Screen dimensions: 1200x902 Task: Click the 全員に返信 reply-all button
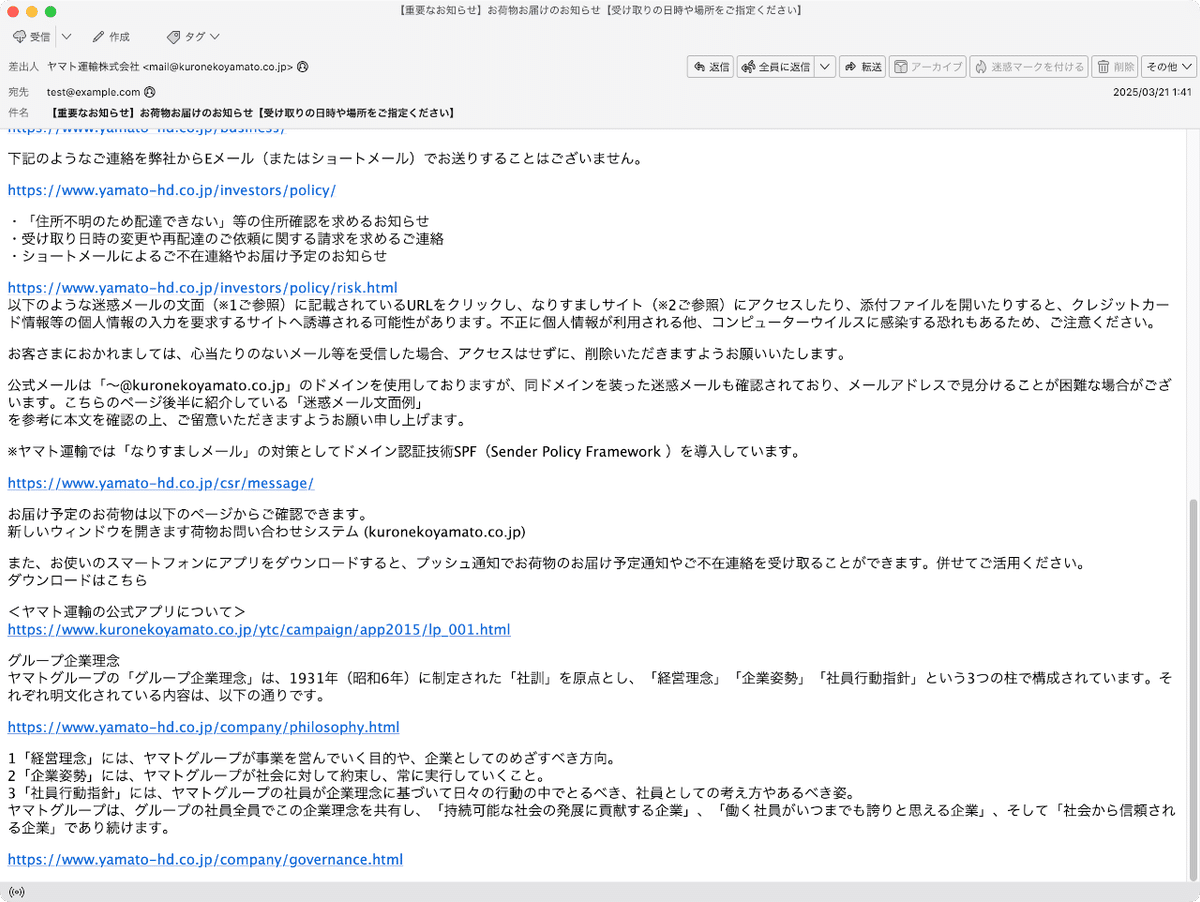[x=776, y=67]
